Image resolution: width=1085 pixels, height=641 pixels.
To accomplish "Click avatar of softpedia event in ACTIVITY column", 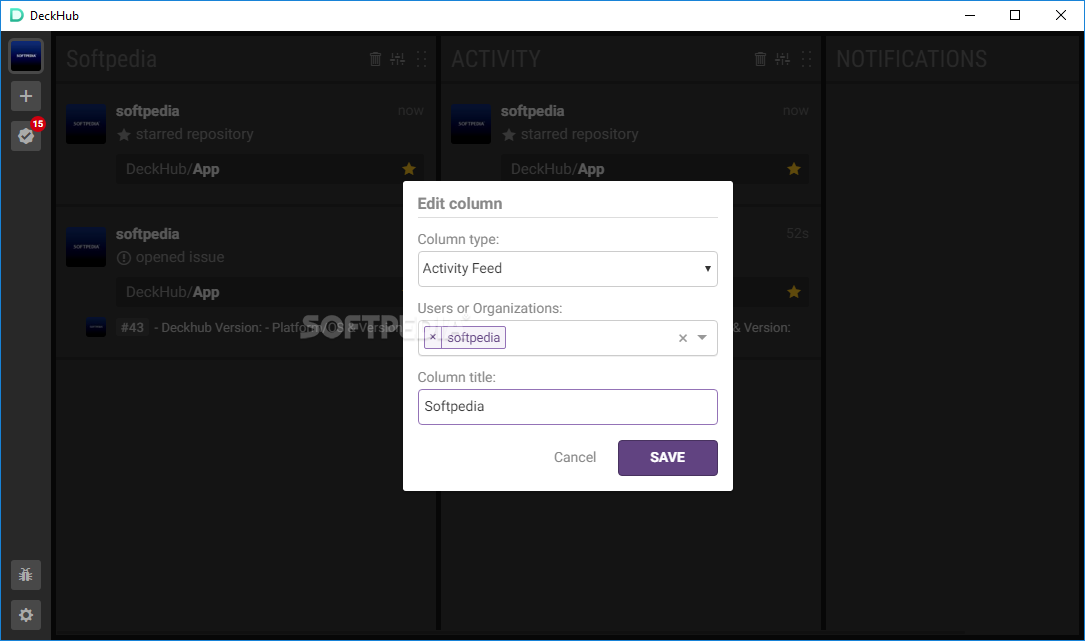I will (471, 124).
